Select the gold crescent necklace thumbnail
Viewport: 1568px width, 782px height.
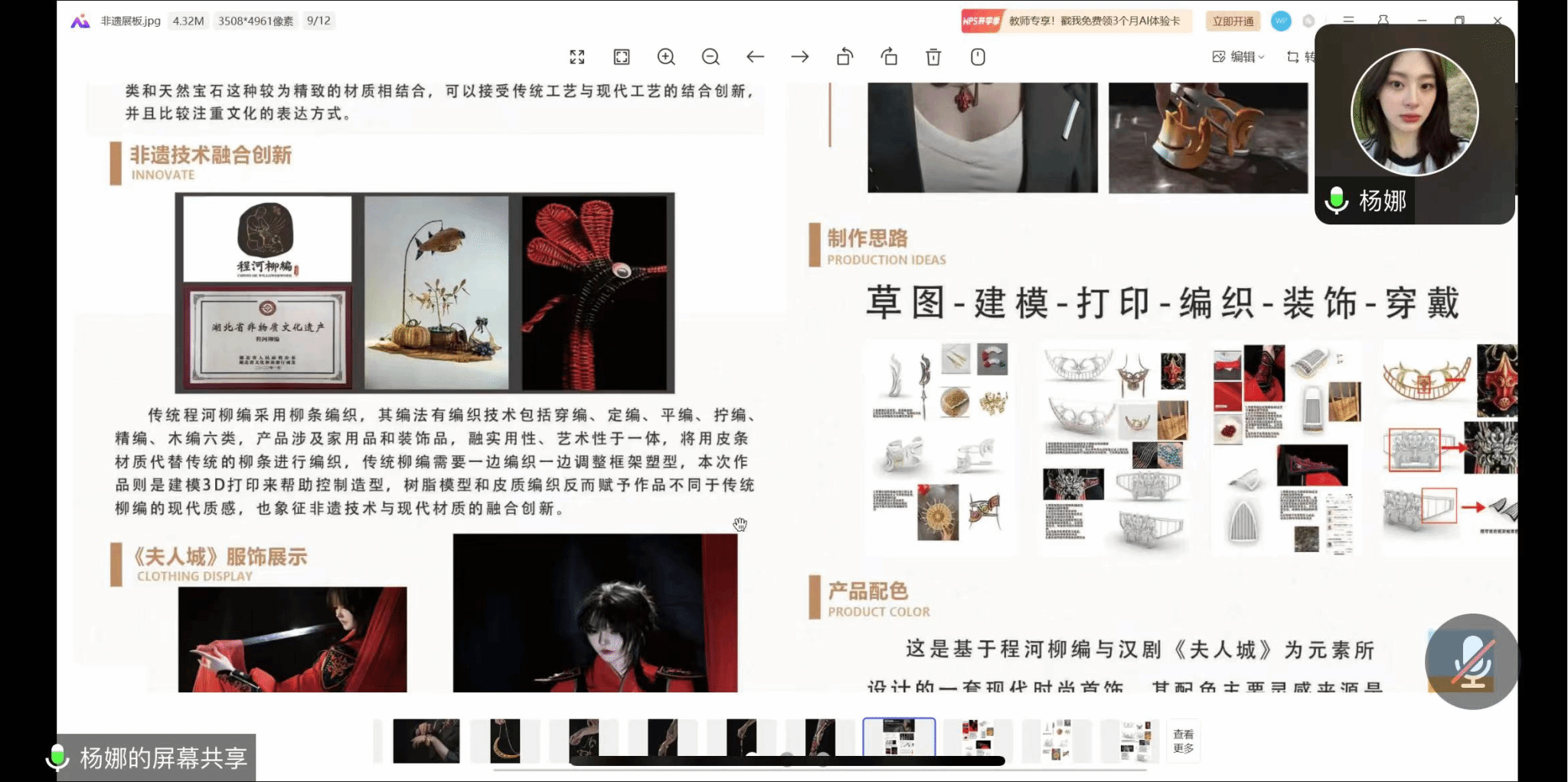tap(505, 741)
